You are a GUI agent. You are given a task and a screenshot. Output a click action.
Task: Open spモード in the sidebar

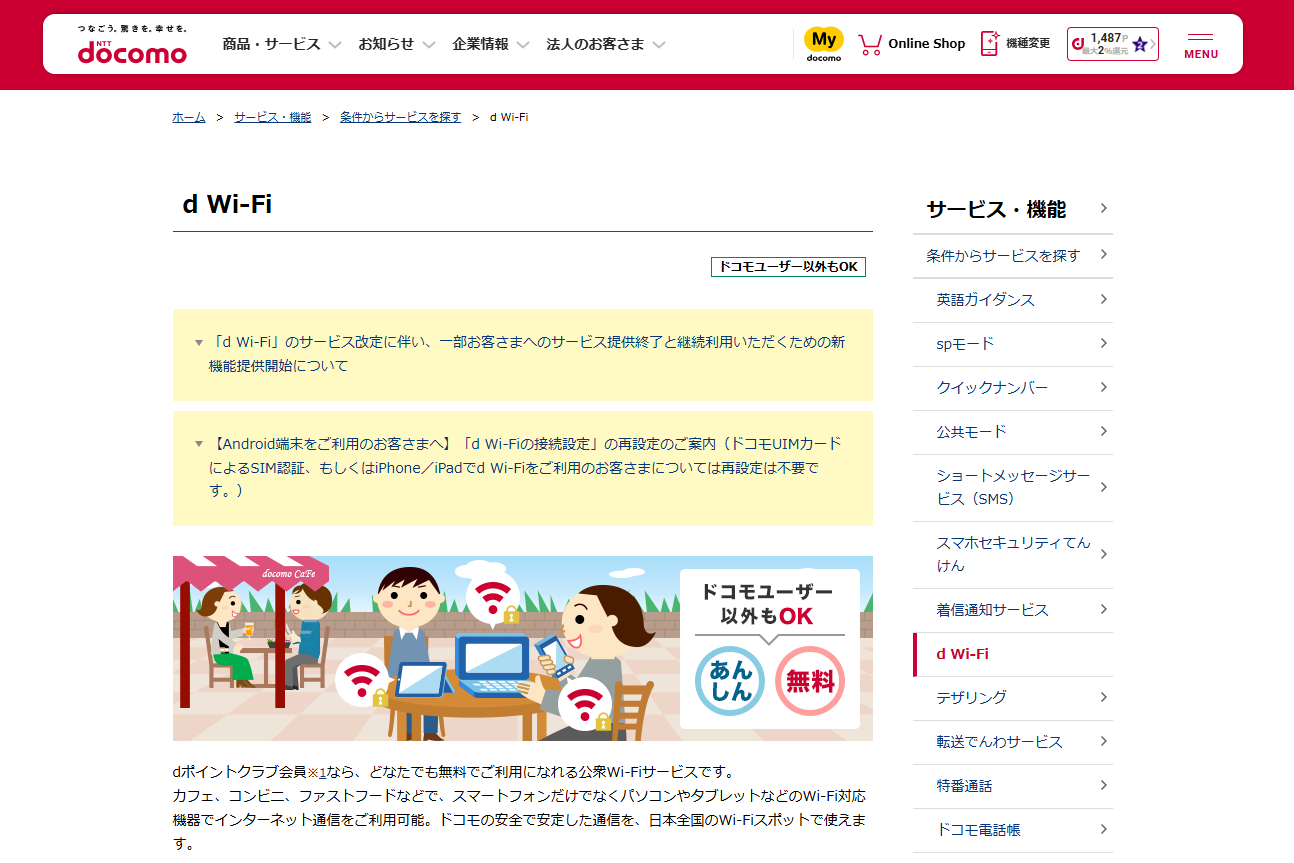tap(1013, 344)
